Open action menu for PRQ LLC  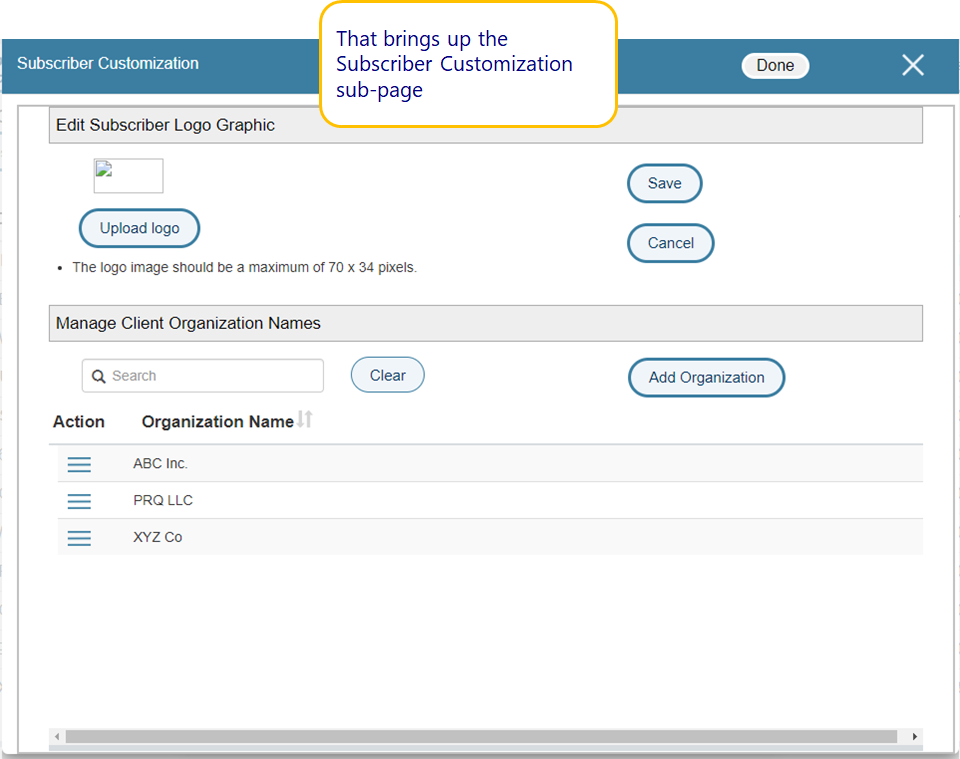click(x=79, y=501)
